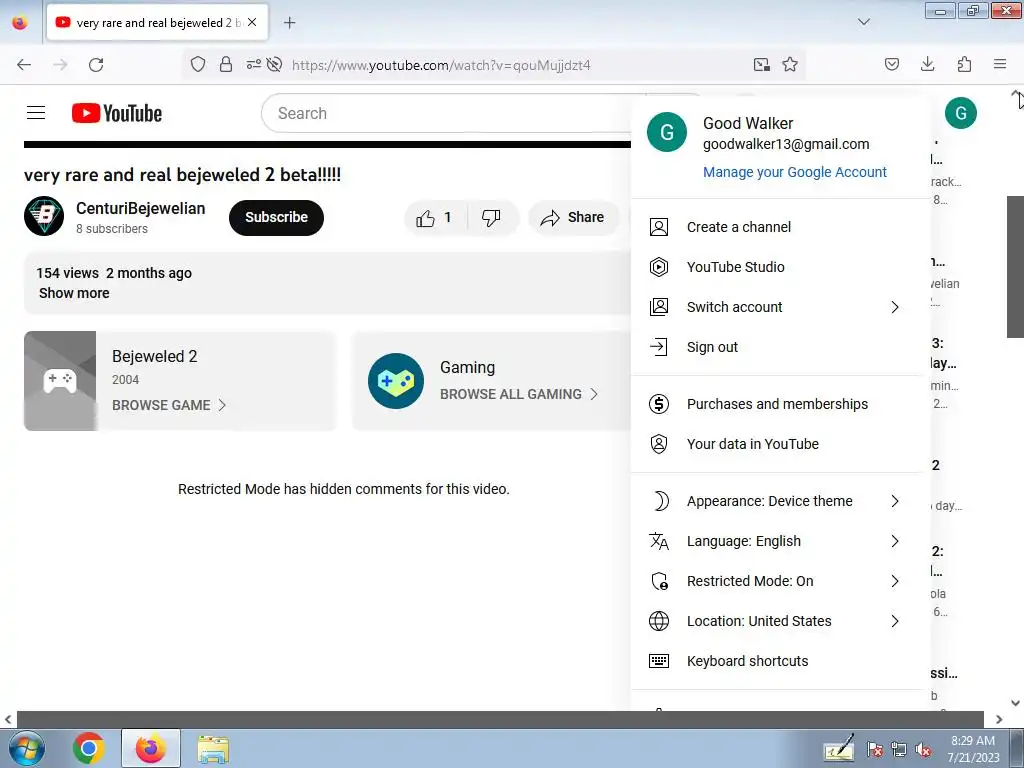
Task: Click the Keyboard shortcuts keyboard icon
Action: [x=659, y=661]
